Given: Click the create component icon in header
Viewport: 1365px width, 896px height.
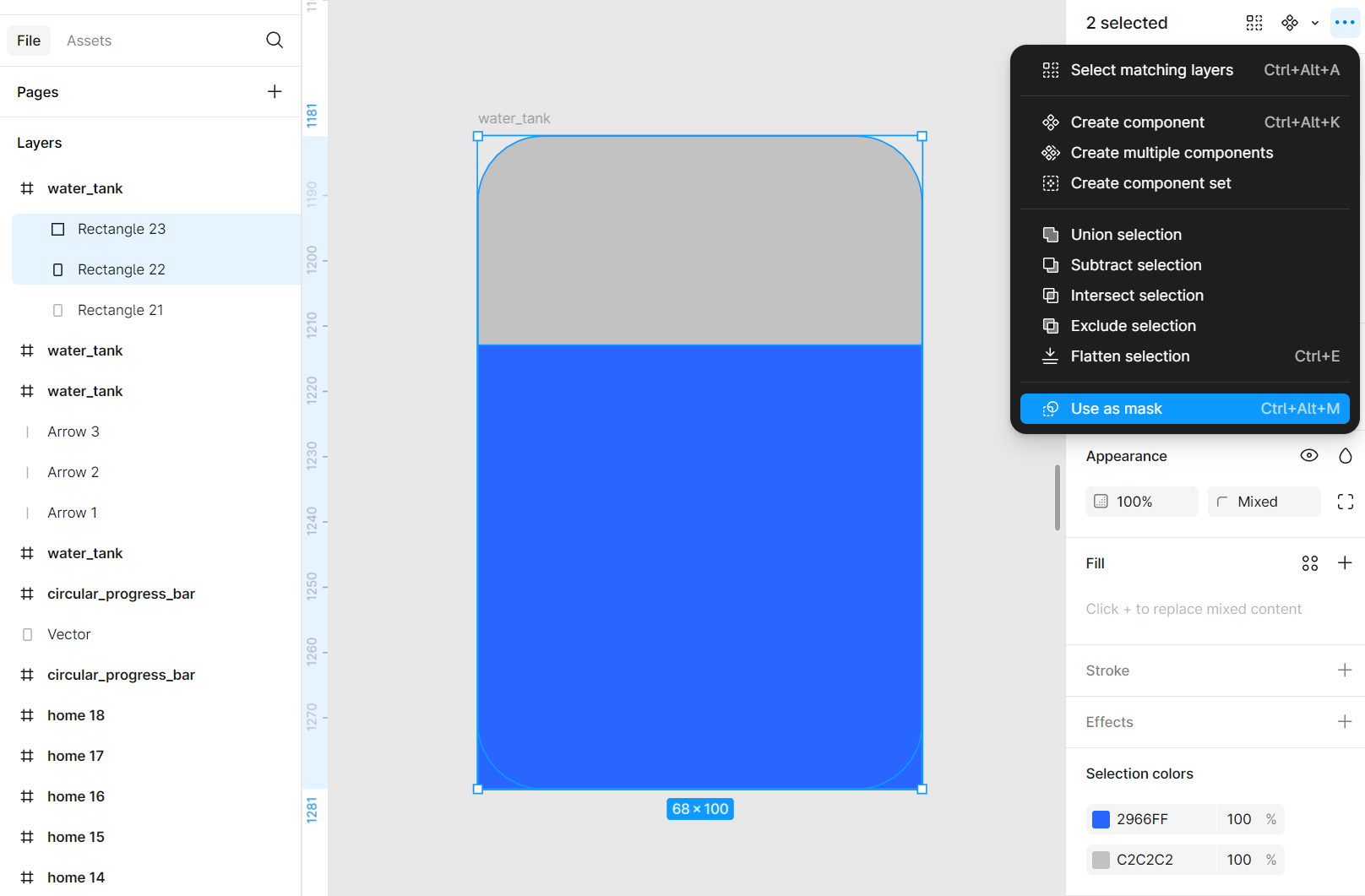Looking at the screenshot, I should click(x=1289, y=23).
